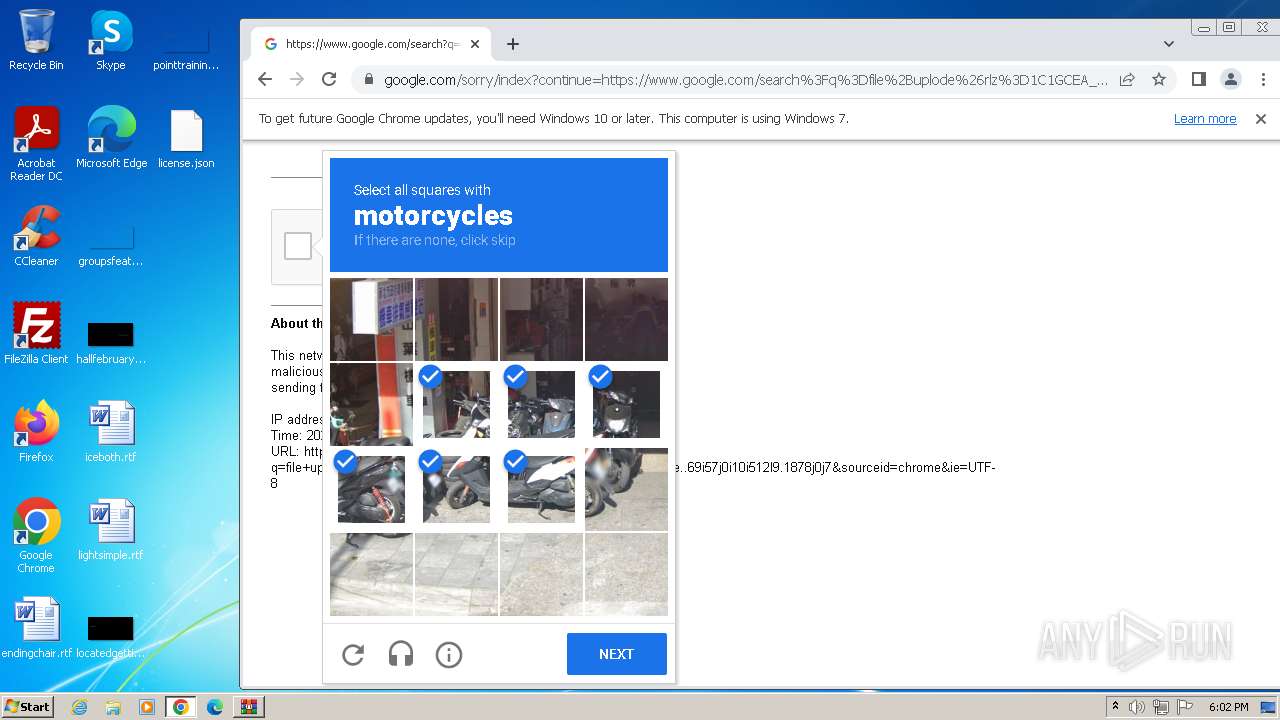Open the Chrome profile avatar
The height and width of the screenshot is (720, 1280).
pyautogui.click(x=1231, y=79)
